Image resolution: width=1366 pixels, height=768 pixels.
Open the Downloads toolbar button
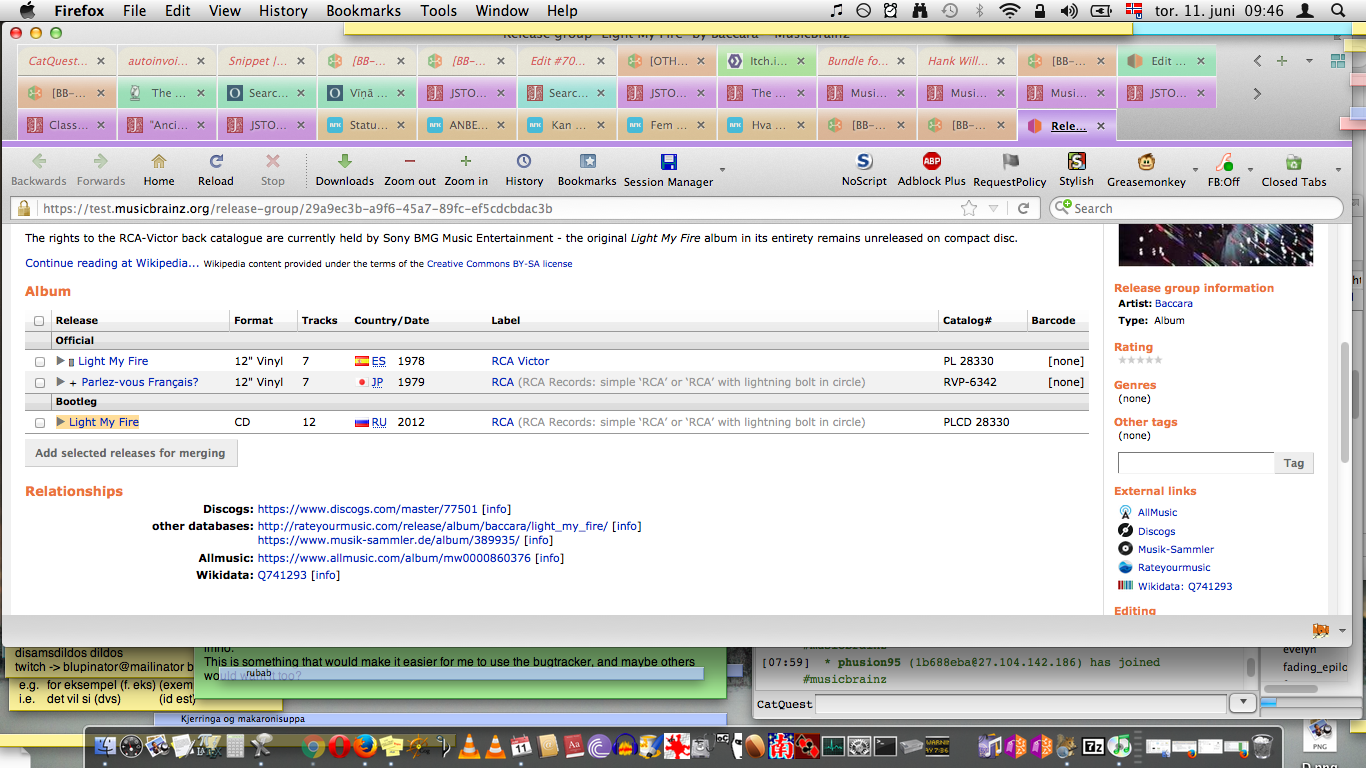[x=344, y=161]
